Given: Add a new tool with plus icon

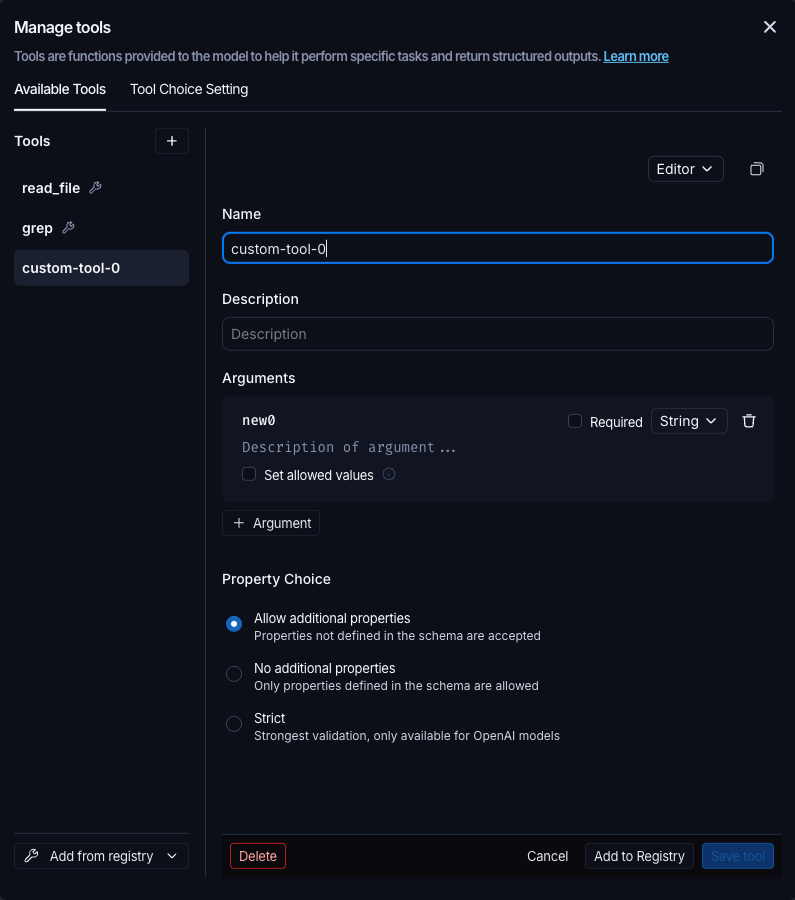Looking at the screenshot, I should tap(172, 141).
